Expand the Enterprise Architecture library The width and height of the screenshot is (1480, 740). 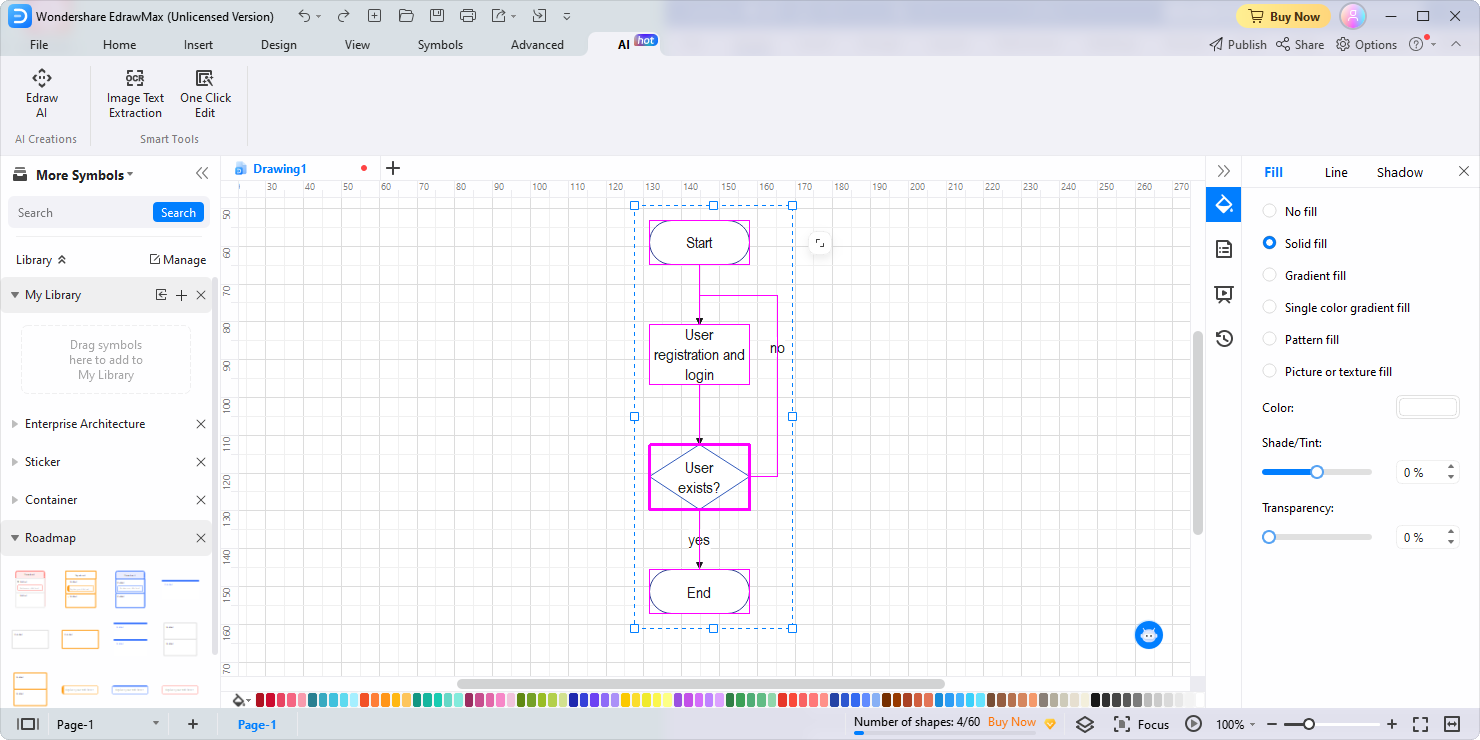click(x=14, y=424)
